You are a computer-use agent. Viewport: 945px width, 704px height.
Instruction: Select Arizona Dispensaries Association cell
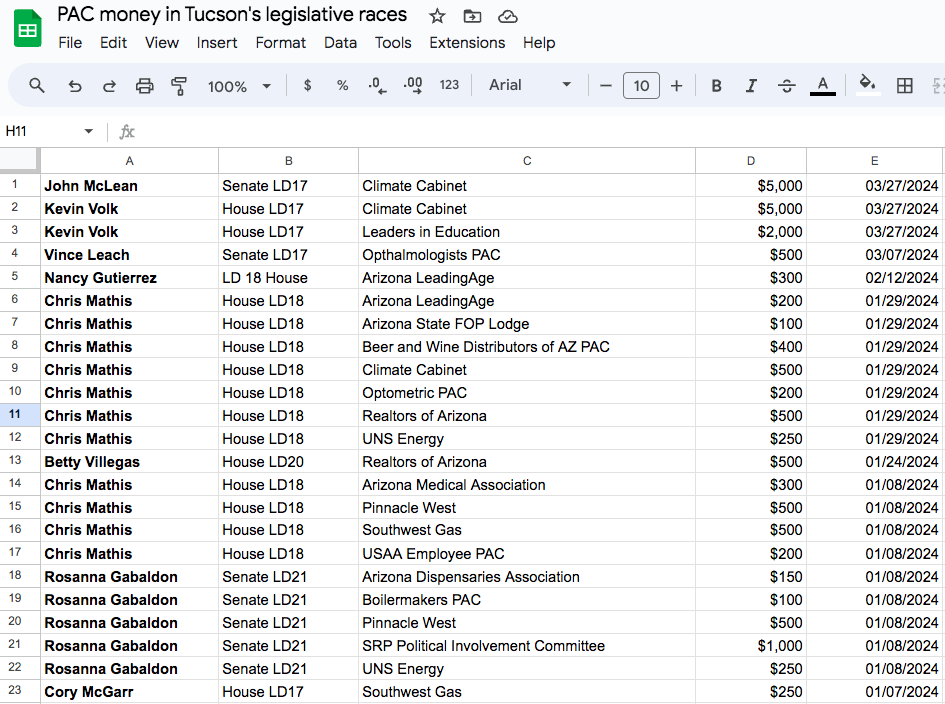tap(527, 577)
